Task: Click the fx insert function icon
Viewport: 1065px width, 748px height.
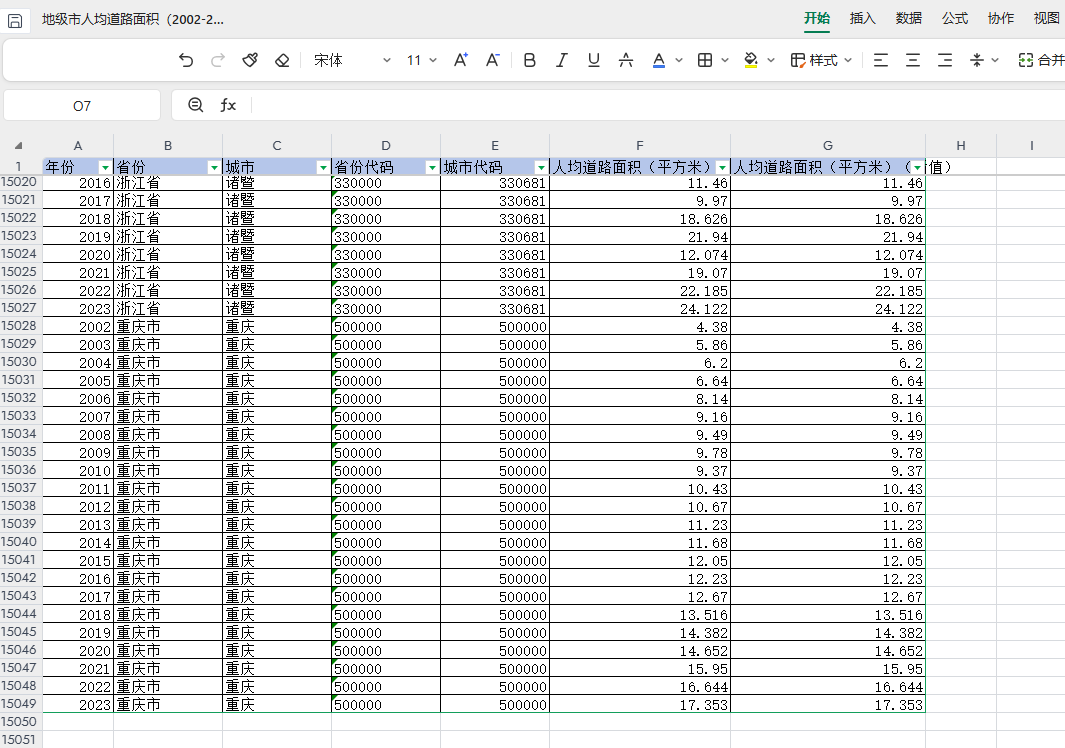Action: 228,105
